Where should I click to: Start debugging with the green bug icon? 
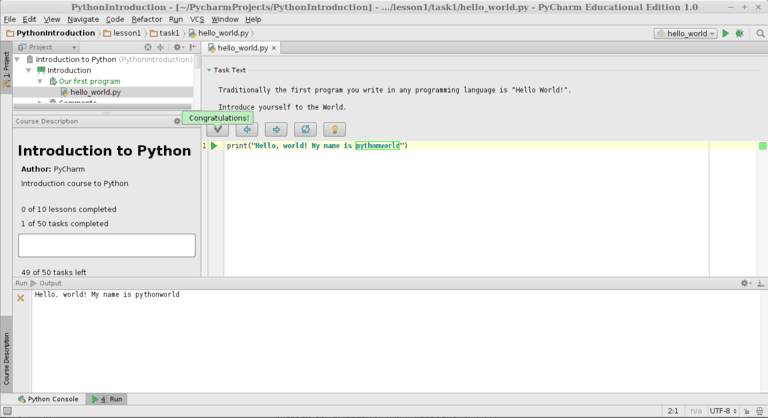point(740,33)
